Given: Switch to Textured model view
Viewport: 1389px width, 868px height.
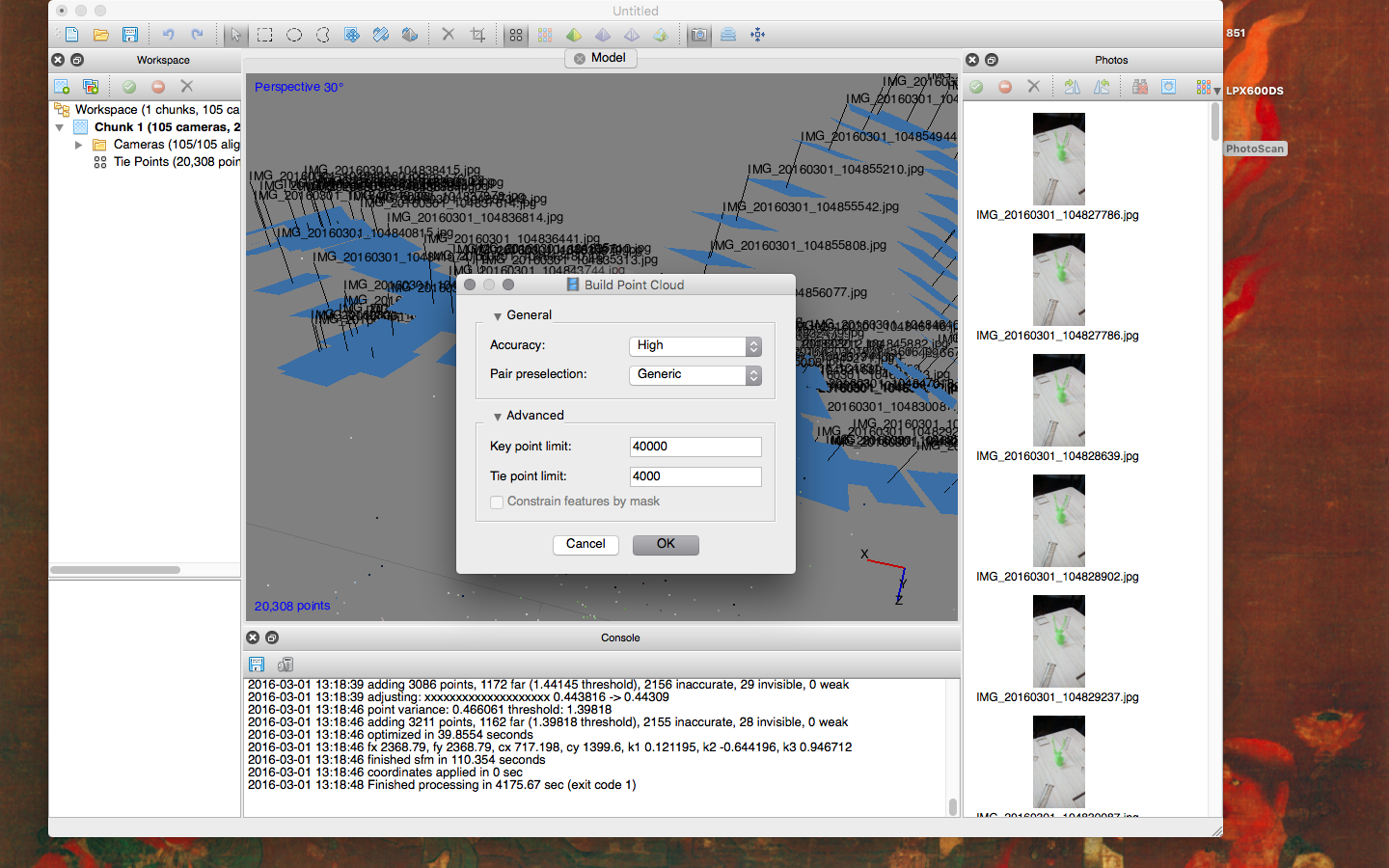Looking at the screenshot, I should click(x=661, y=35).
